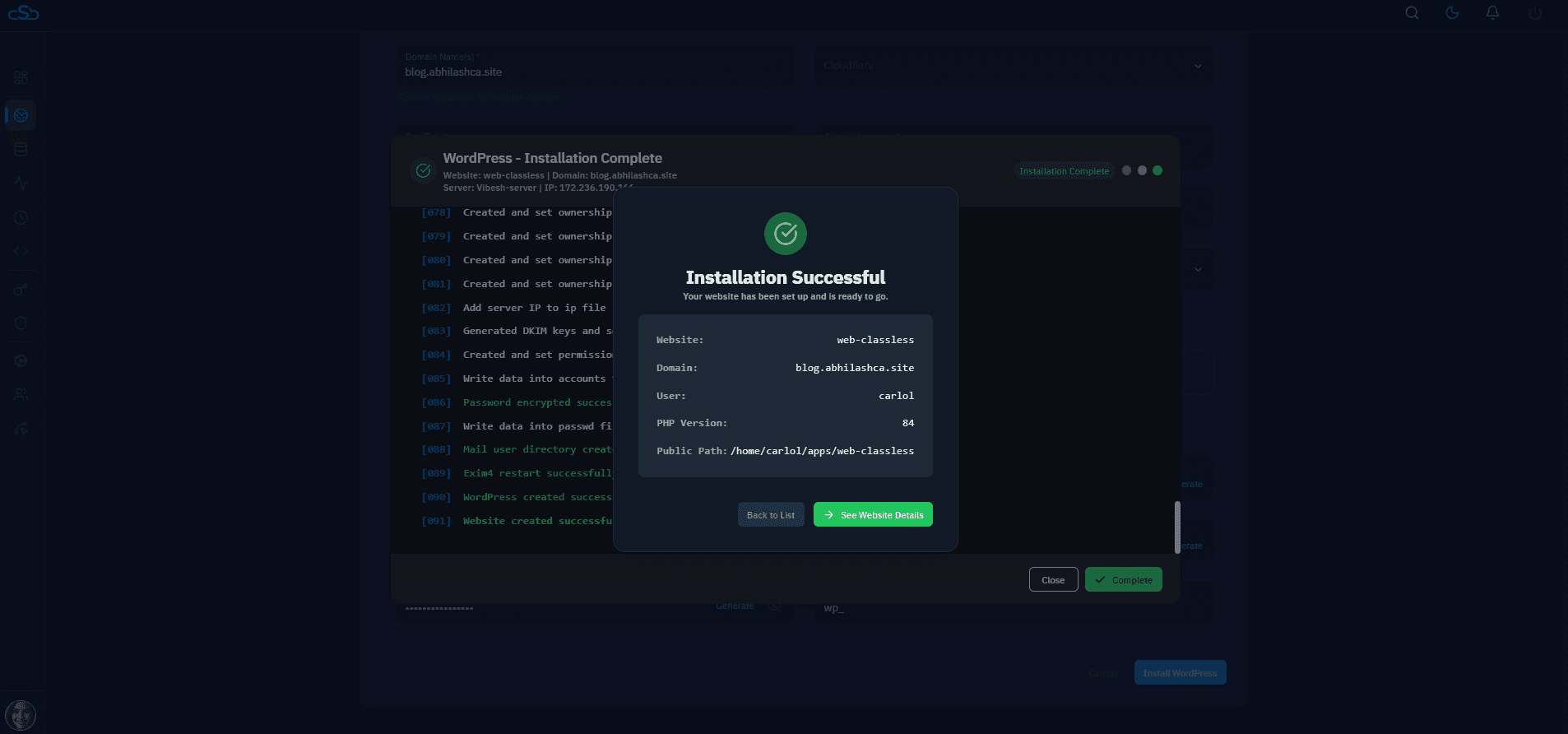Image resolution: width=1568 pixels, height=734 pixels.
Task: Open the code brackets icon in sidebar
Action: [x=21, y=252]
